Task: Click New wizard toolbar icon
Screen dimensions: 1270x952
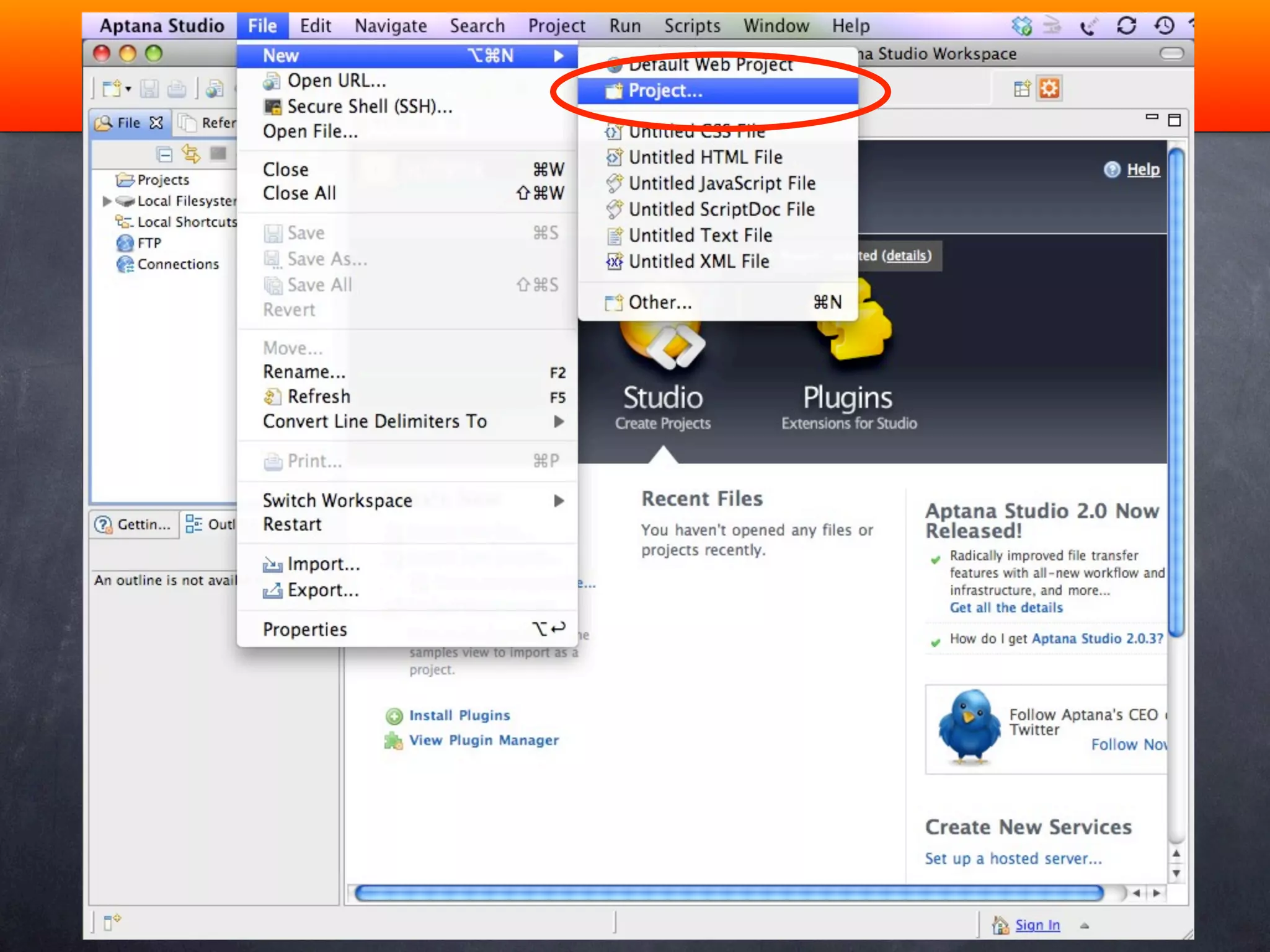Action: tap(112, 89)
